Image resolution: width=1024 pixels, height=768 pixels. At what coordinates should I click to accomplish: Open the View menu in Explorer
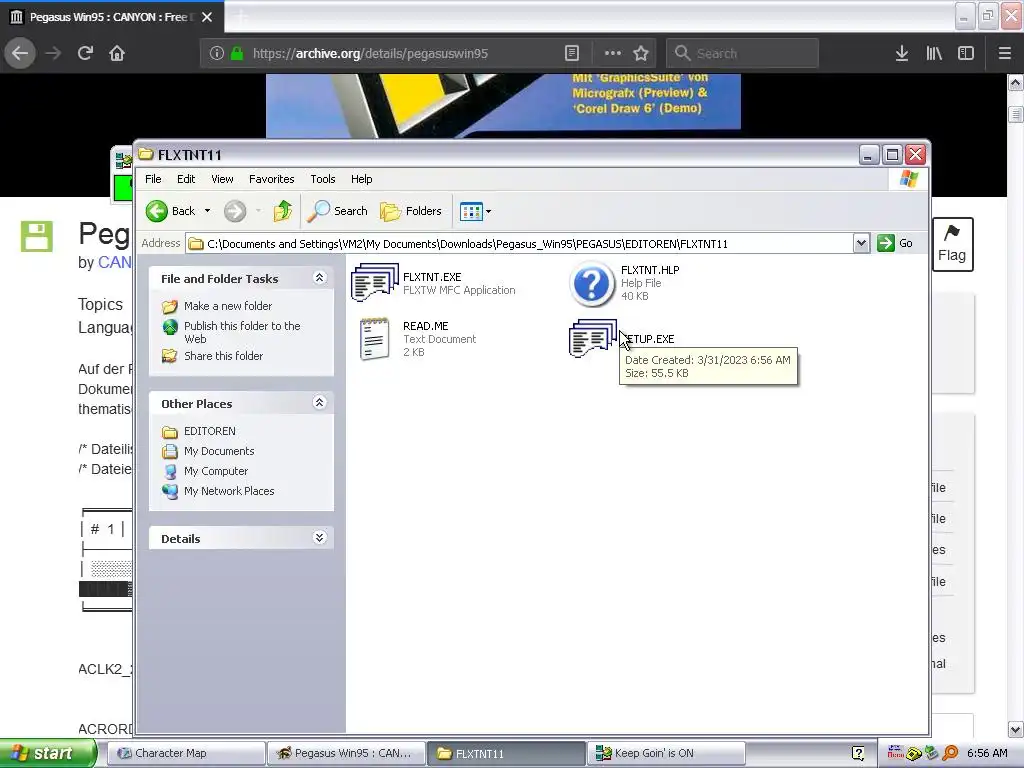222,179
